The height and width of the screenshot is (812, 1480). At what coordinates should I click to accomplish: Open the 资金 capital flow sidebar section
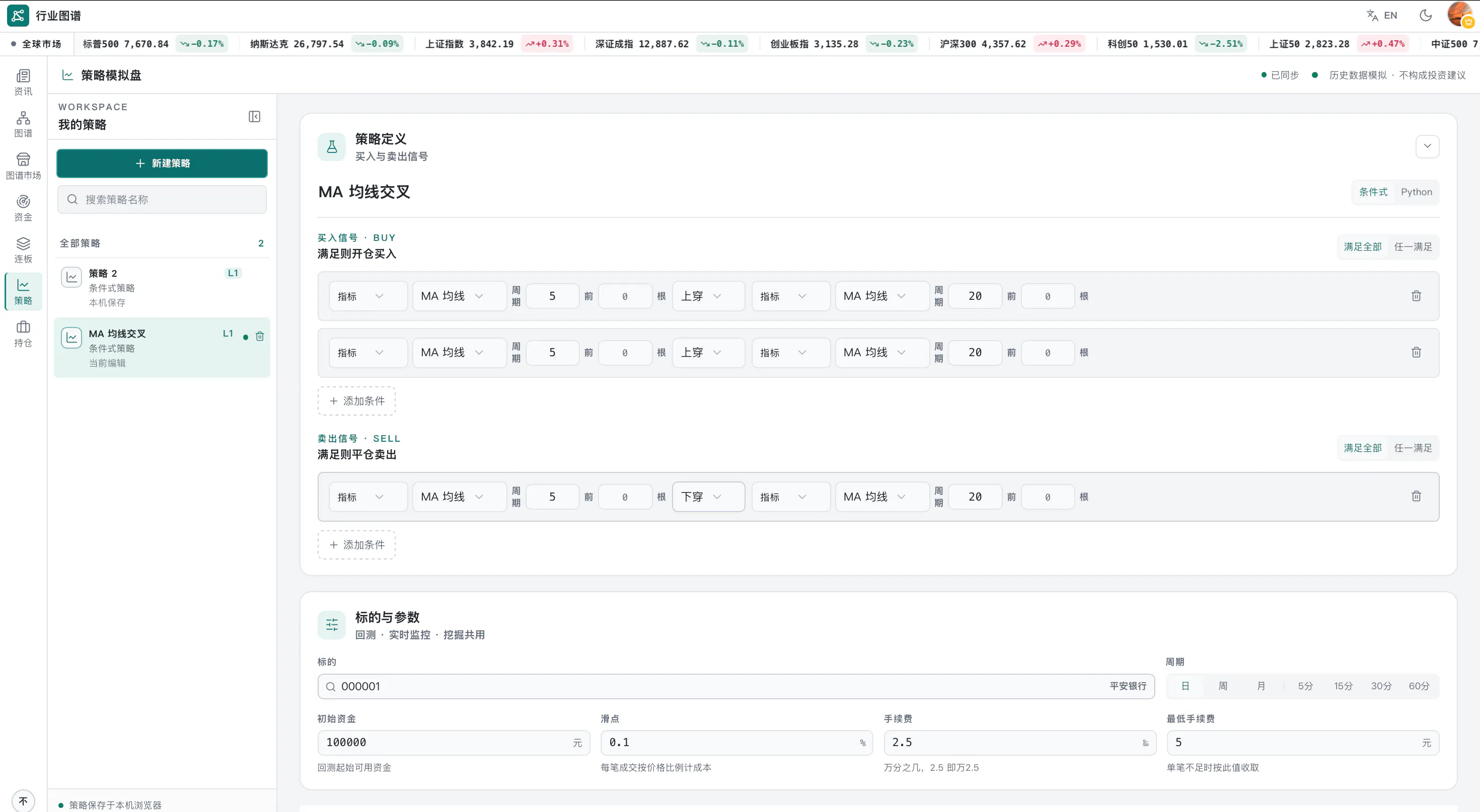pos(23,208)
